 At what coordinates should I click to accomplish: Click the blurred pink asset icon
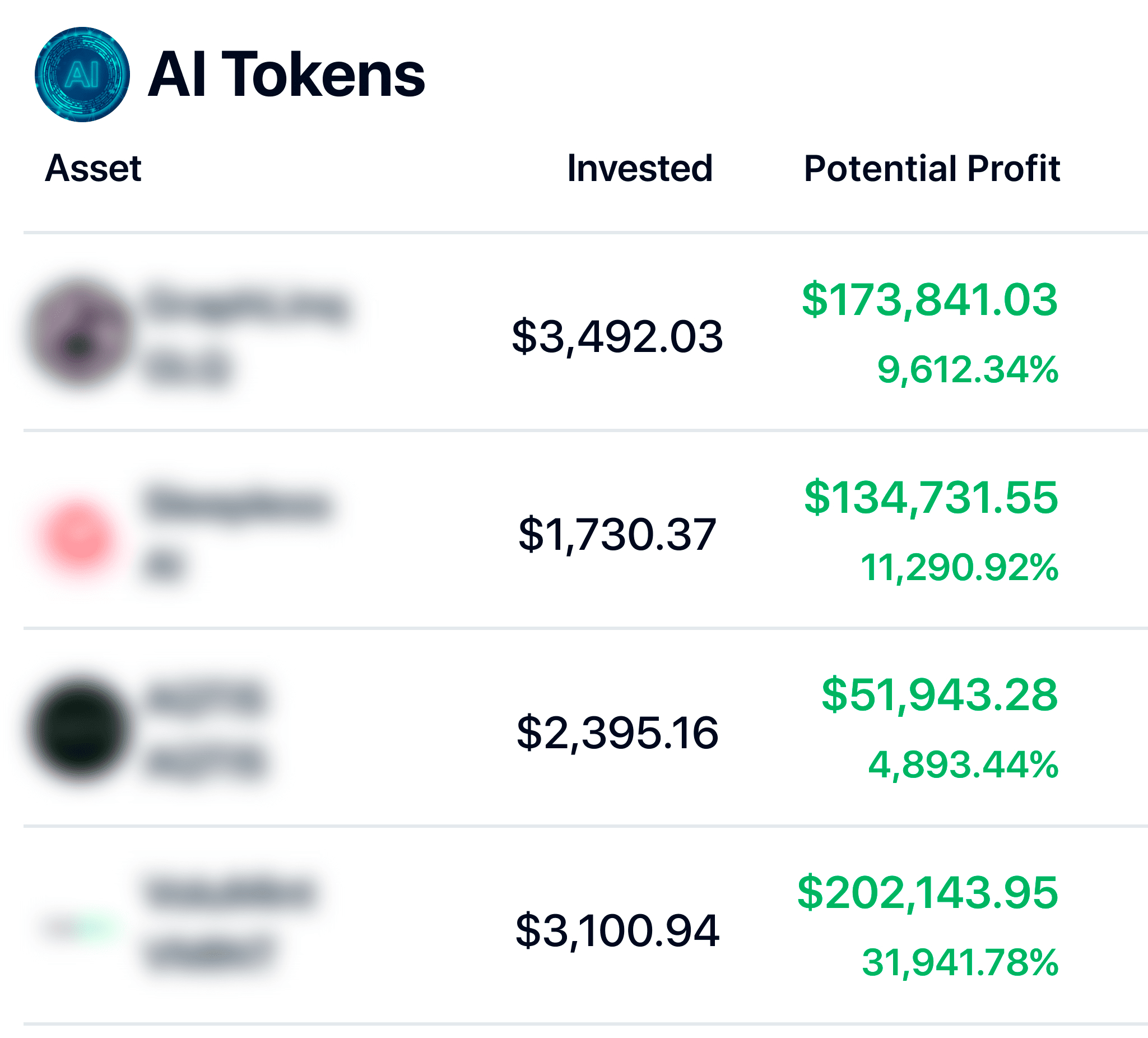coord(78,535)
